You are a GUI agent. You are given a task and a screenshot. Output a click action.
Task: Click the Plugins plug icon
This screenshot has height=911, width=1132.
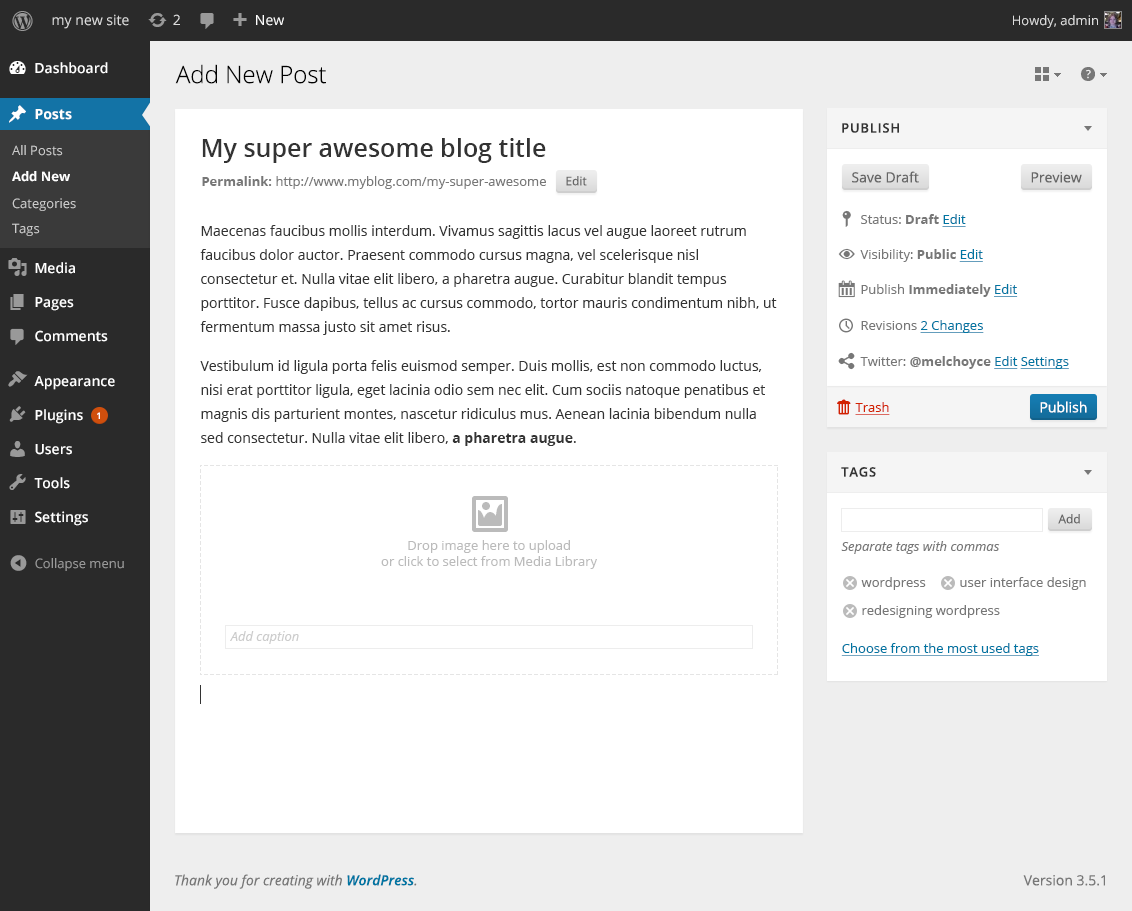point(17,414)
